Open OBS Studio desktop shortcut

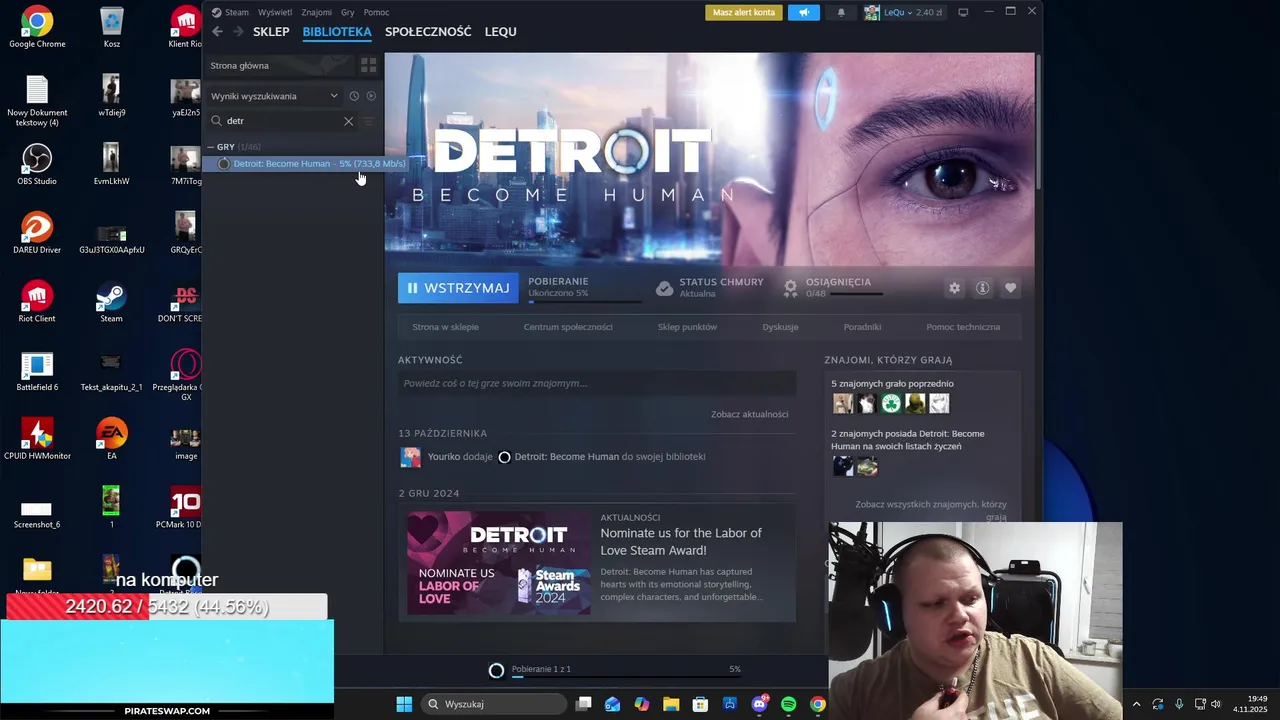(37, 164)
